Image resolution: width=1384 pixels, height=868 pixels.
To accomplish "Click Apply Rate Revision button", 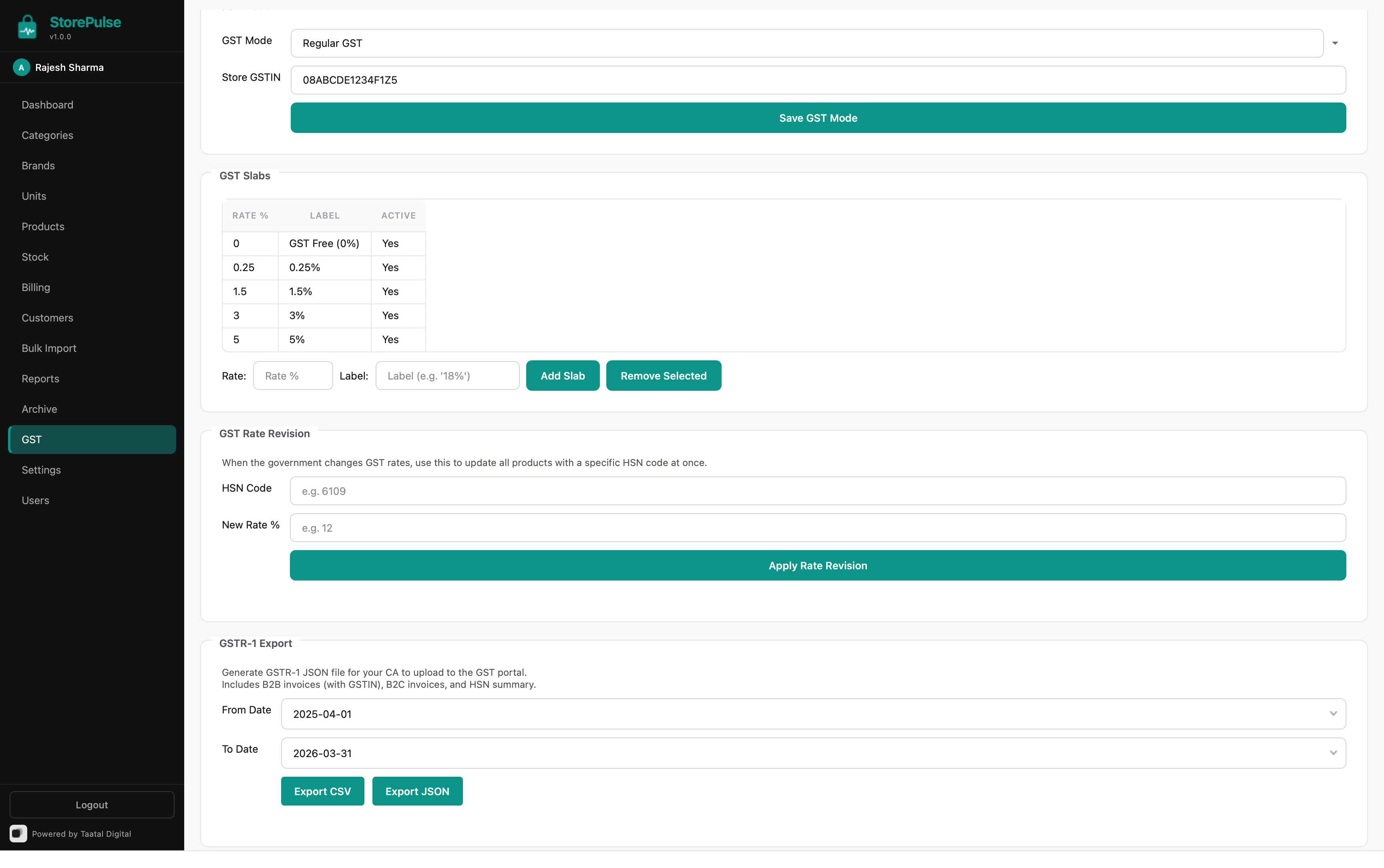I will (x=817, y=565).
